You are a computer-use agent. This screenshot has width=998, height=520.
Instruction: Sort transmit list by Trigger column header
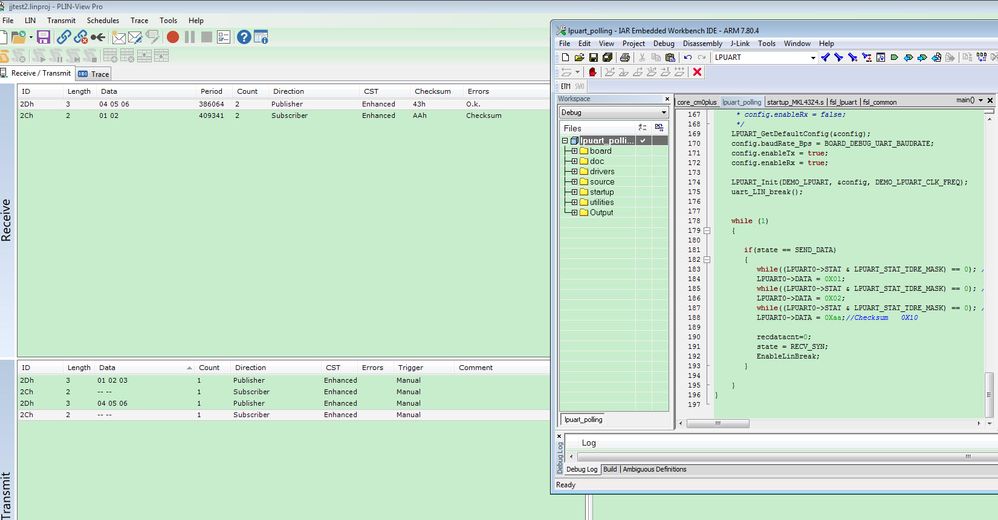[411, 367]
